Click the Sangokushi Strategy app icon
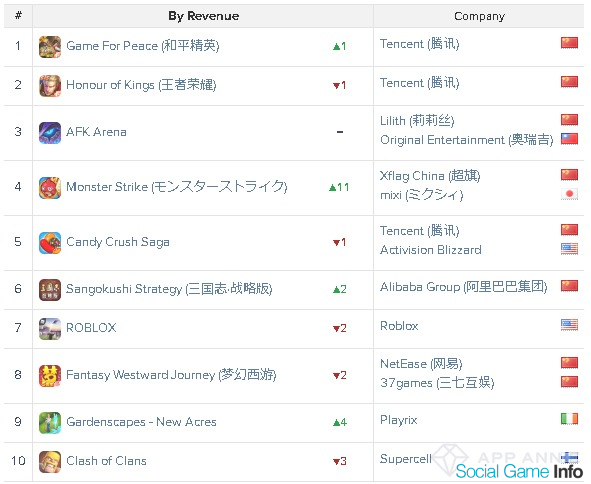 click(50, 289)
